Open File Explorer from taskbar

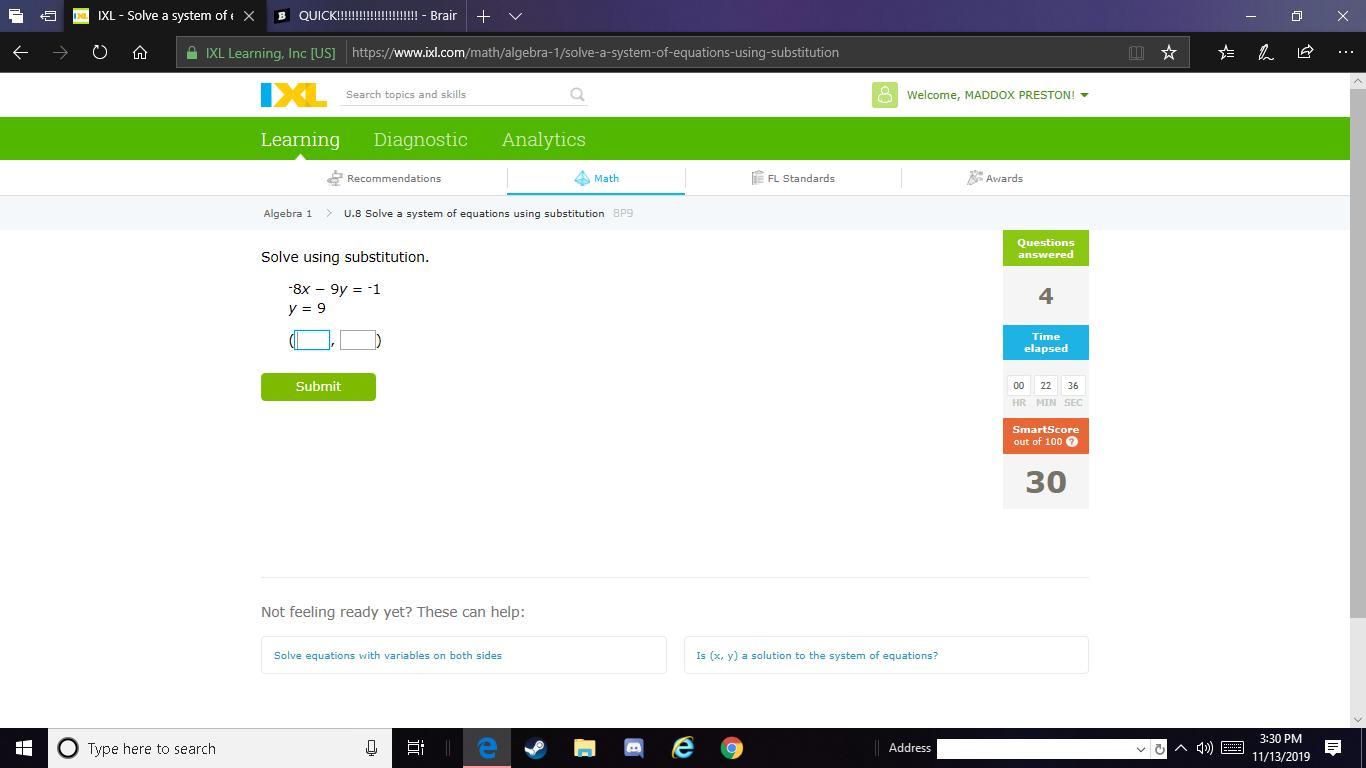pos(584,748)
